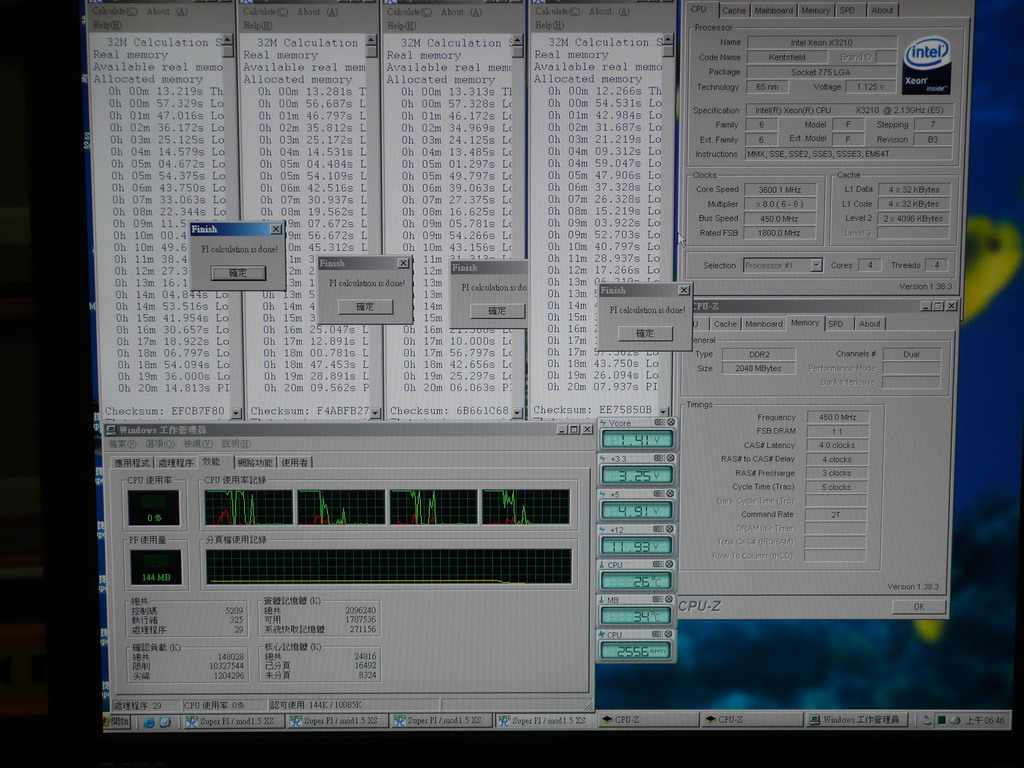Select the 網路功能 tab in Task Manager
1024x768 pixels.
(x=255, y=463)
